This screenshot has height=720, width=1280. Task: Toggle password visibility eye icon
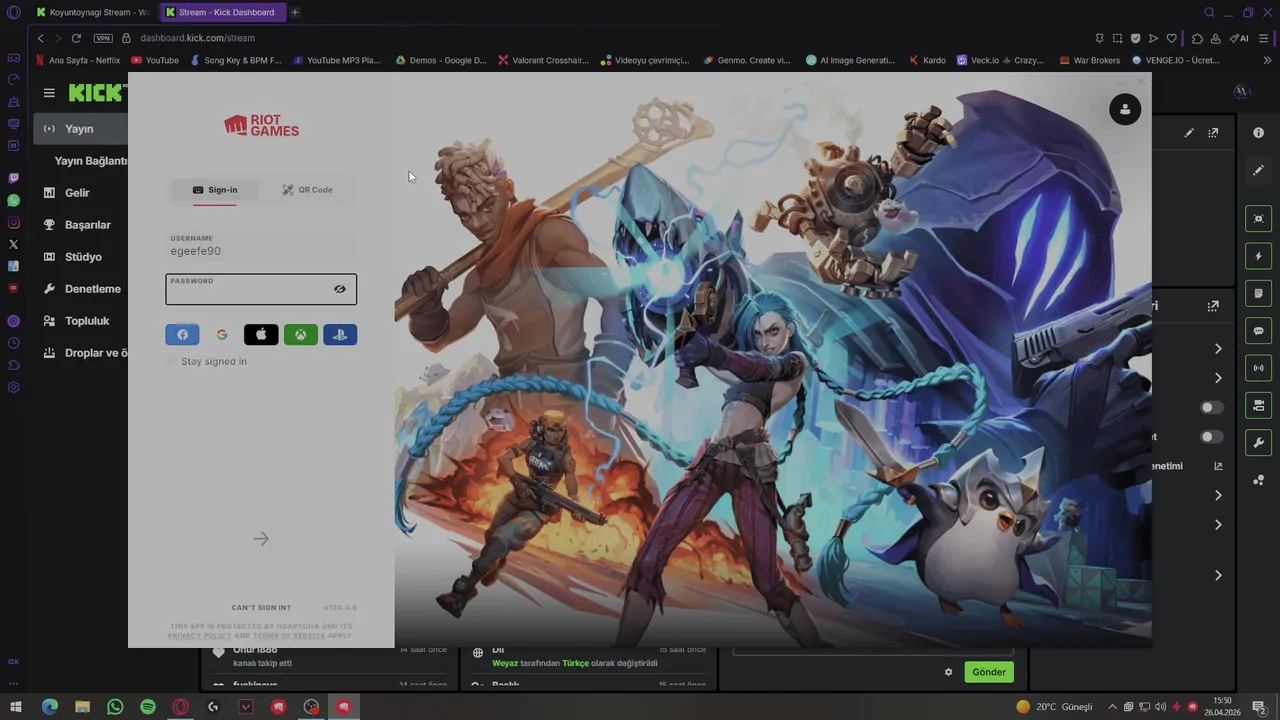pos(340,289)
